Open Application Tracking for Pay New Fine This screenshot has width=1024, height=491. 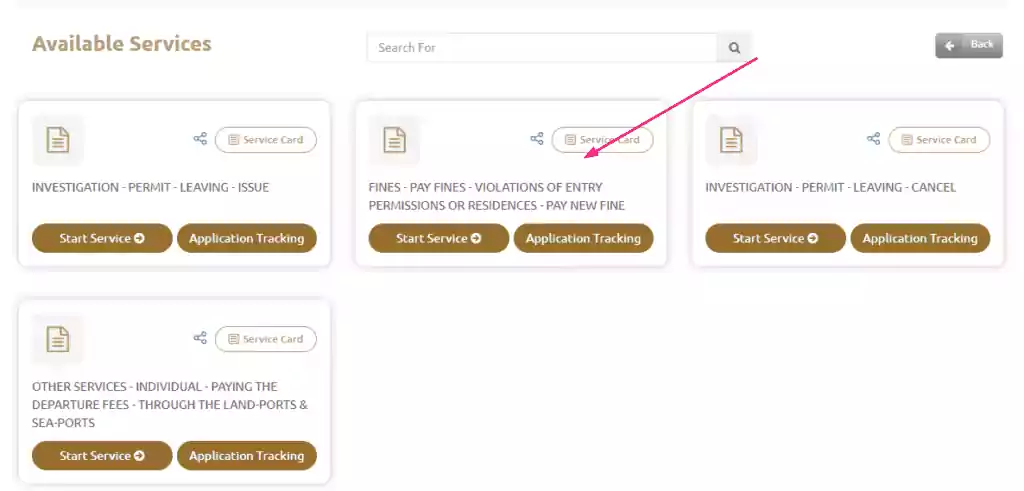click(583, 238)
